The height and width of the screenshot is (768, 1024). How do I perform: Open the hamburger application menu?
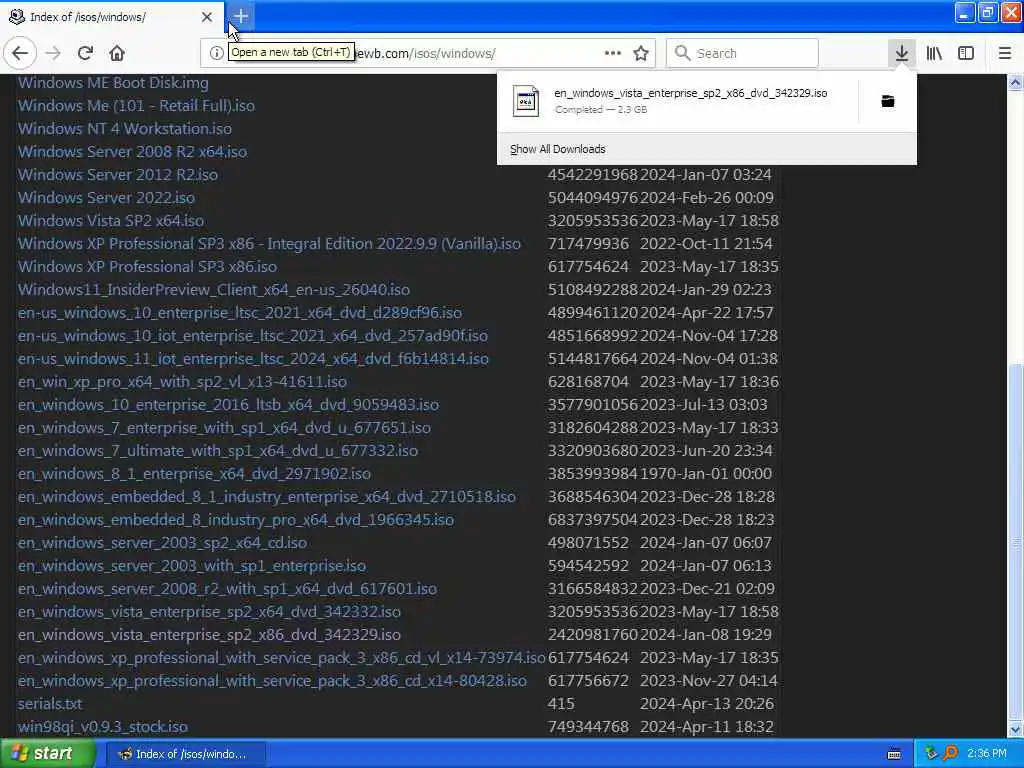(1004, 53)
